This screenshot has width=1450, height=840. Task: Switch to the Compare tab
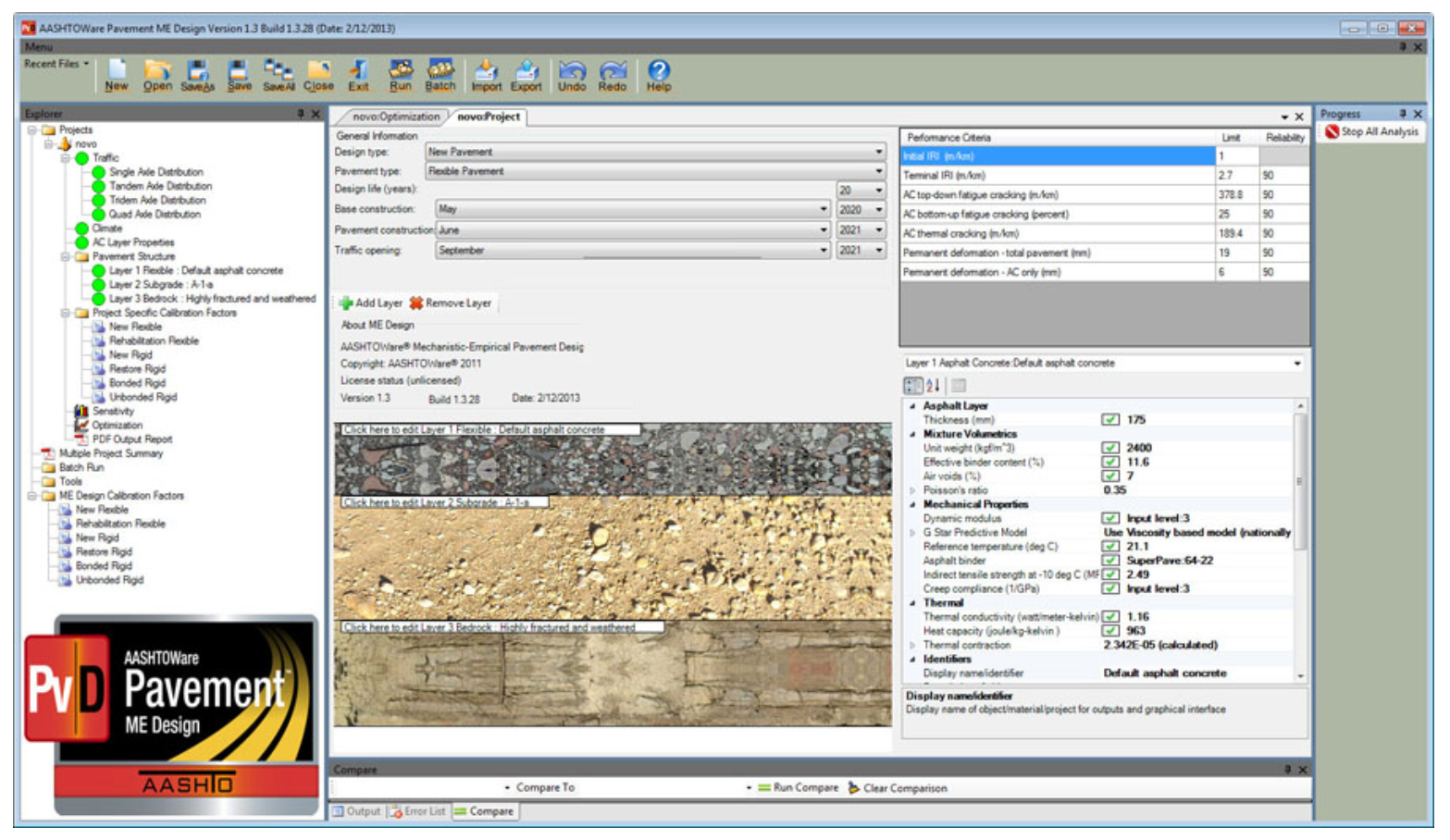coord(484,811)
